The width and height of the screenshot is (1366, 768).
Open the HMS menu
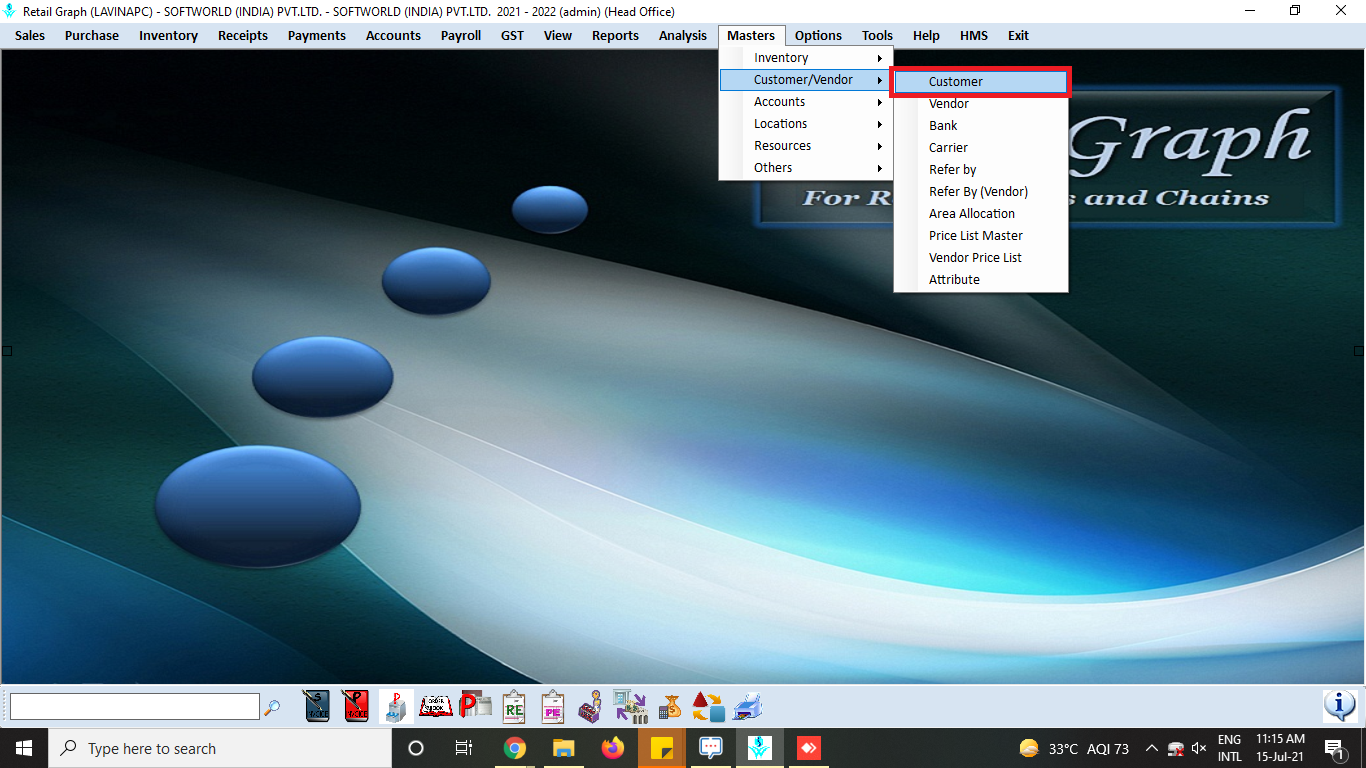973,35
